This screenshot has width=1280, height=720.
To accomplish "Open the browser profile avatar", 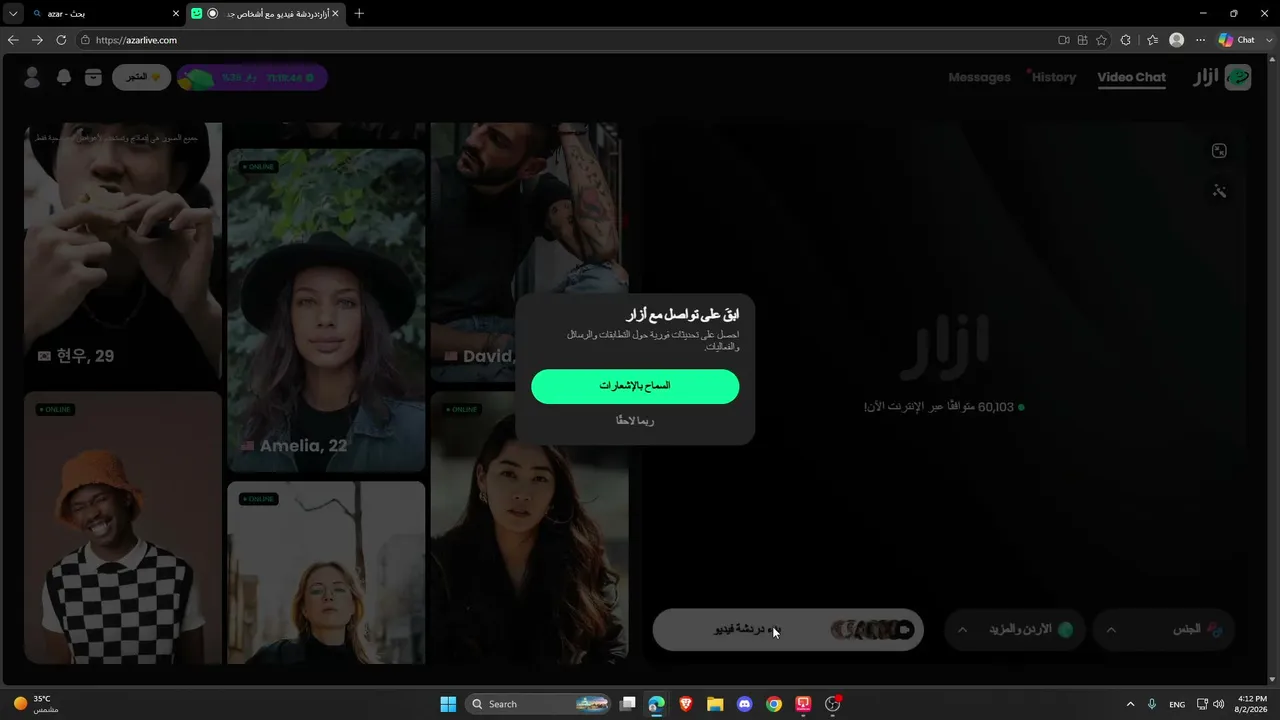I will click(1177, 40).
